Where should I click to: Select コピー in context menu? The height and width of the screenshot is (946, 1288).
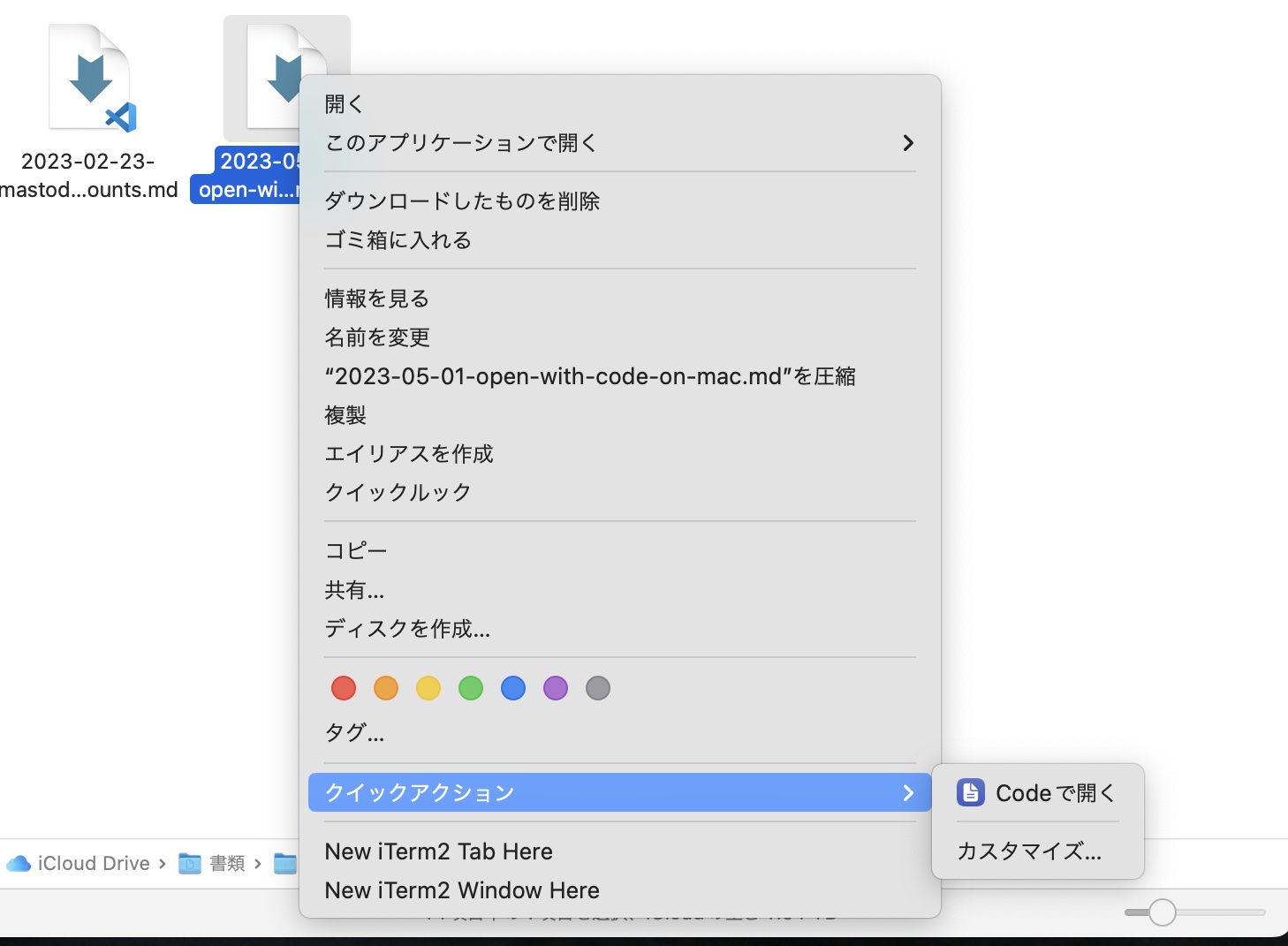coord(619,550)
